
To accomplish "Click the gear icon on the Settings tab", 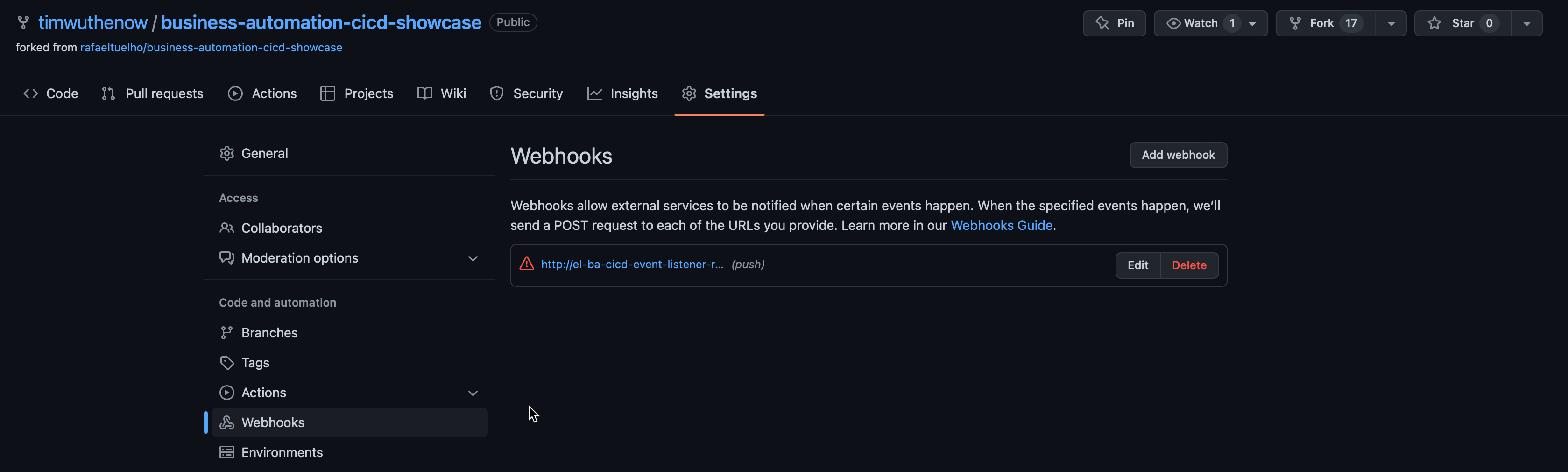I will pyautogui.click(x=689, y=93).
